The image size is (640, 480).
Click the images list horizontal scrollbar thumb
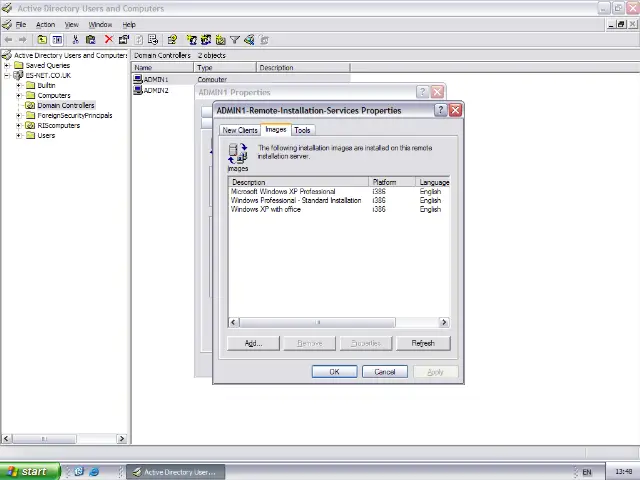point(317,322)
